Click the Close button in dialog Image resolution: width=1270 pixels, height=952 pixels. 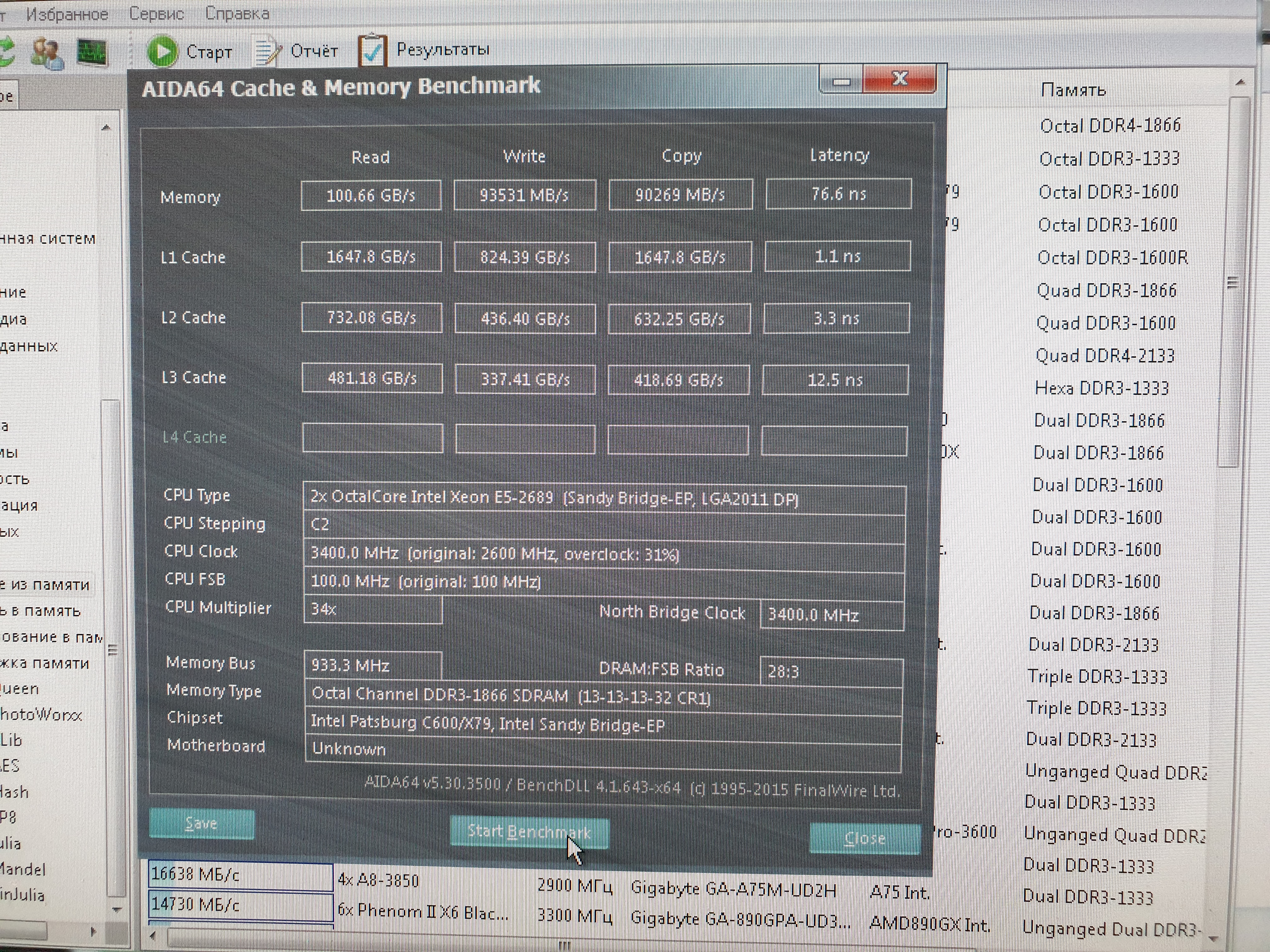(x=864, y=838)
